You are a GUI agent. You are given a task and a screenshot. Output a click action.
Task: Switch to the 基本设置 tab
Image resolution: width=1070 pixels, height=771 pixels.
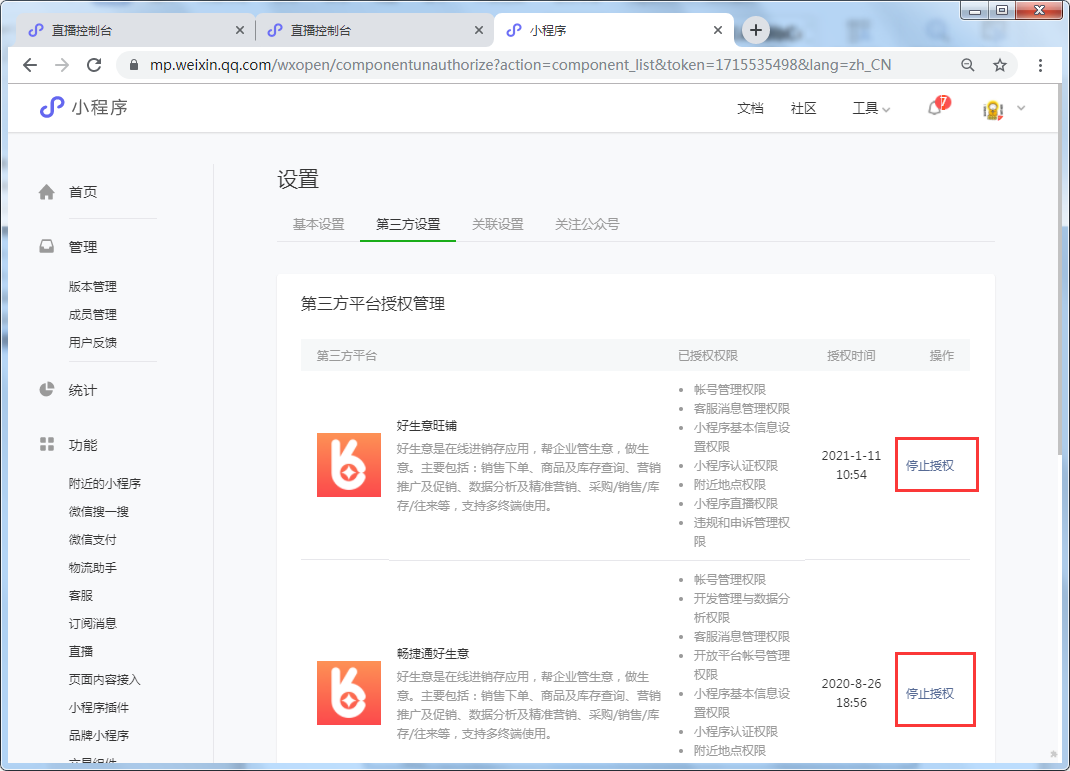(x=319, y=224)
